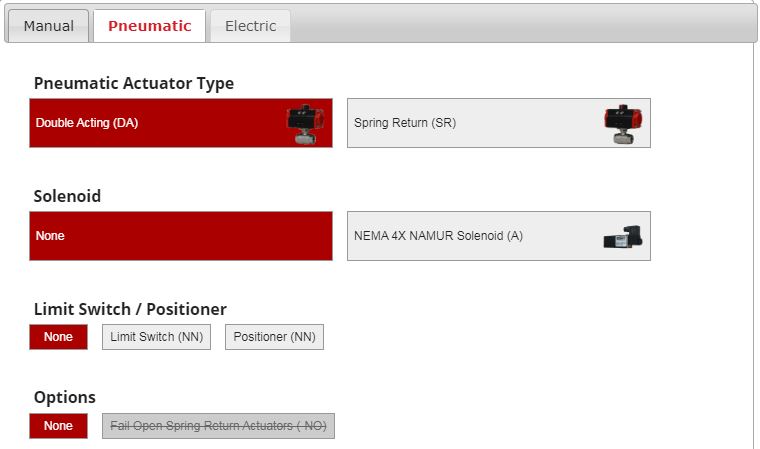Select the Pneumatic tab
760x449 pixels.
coord(149,26)
